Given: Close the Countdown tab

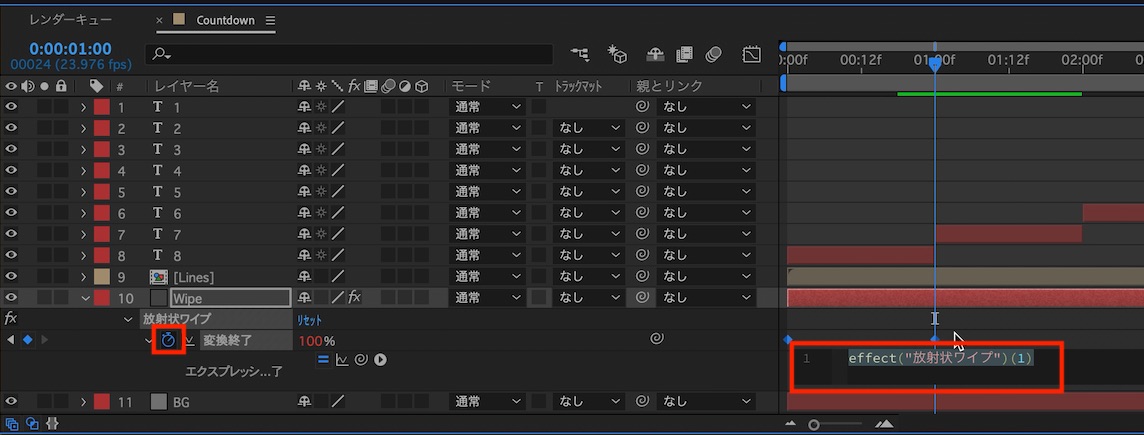Looking at the screenshot, I should [160, 20].
